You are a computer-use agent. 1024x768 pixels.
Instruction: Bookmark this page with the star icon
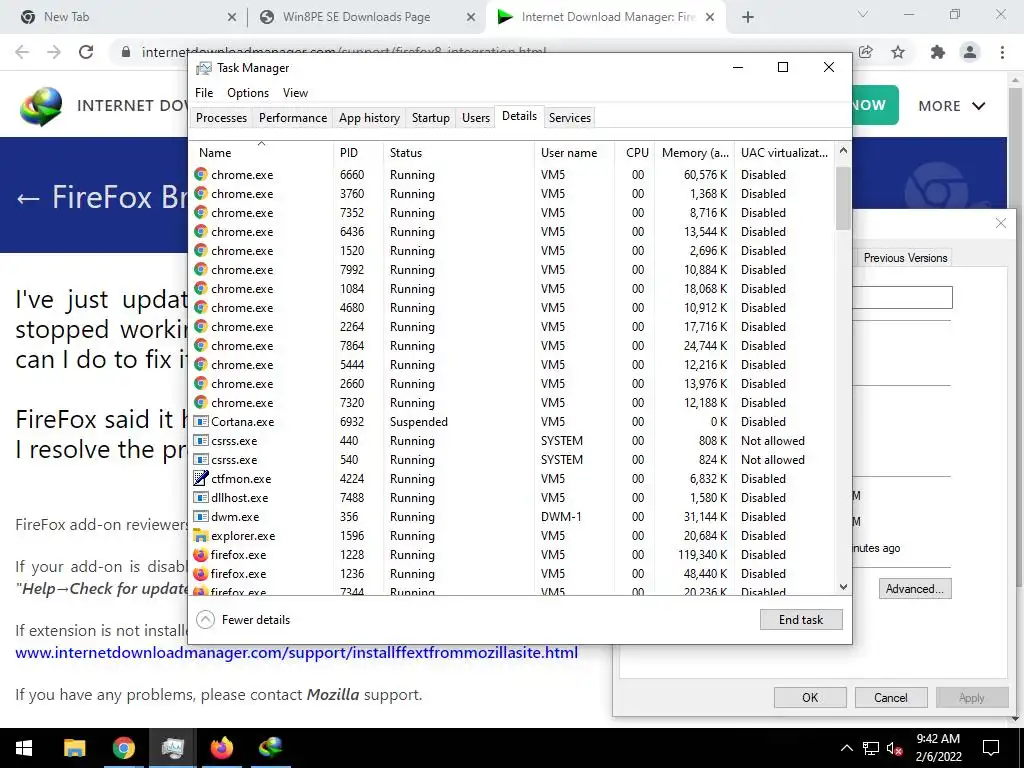[898, 52]
